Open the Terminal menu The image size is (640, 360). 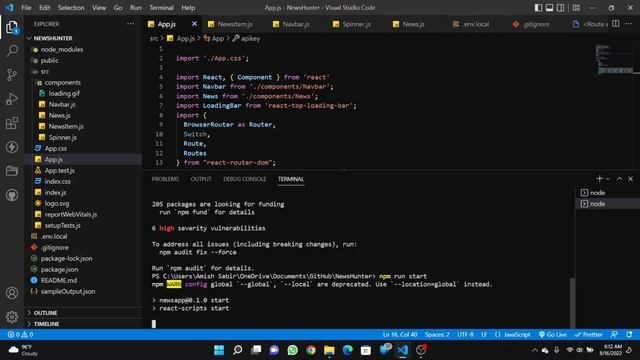(161, 8)
